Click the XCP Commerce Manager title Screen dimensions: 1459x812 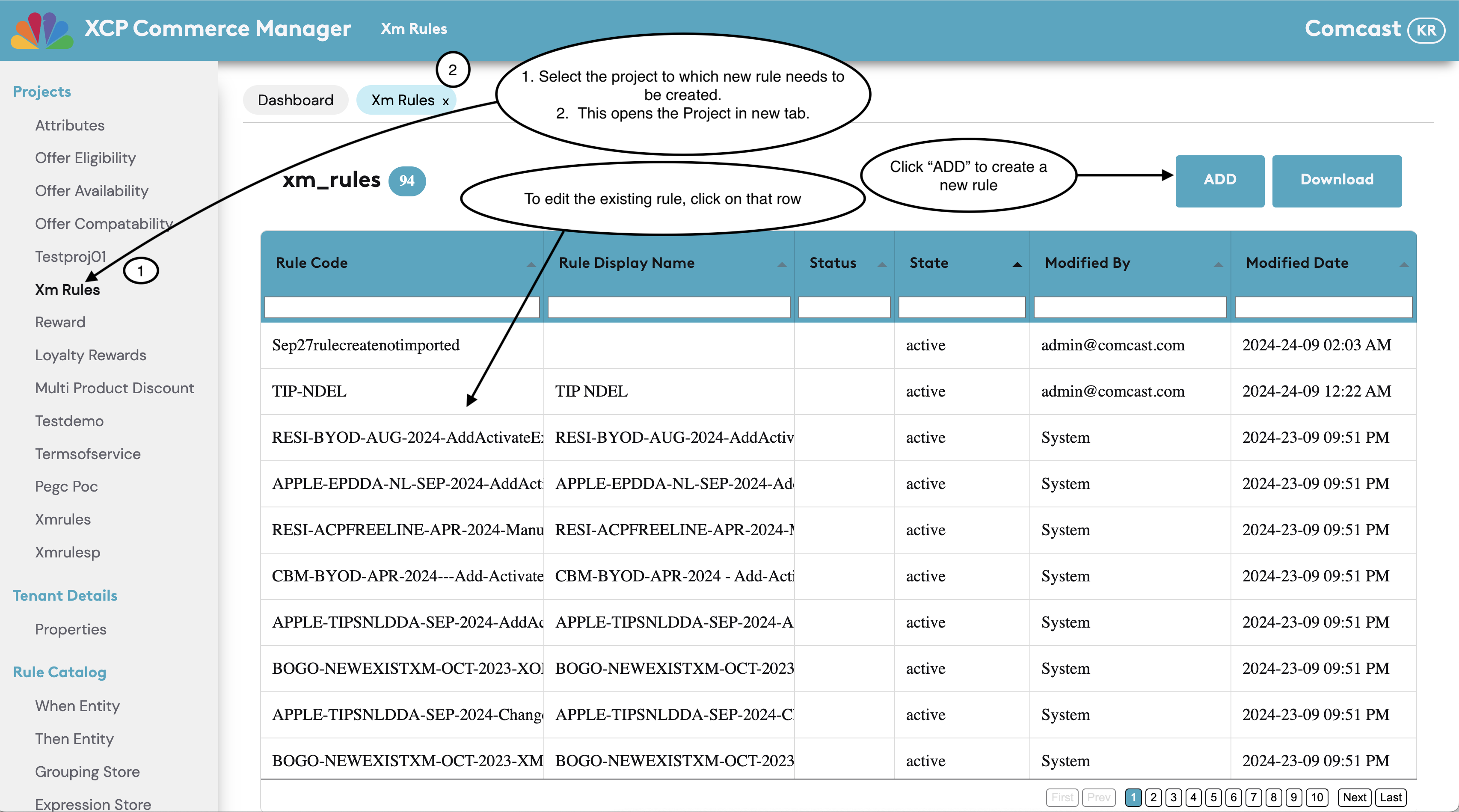point(217,28)
